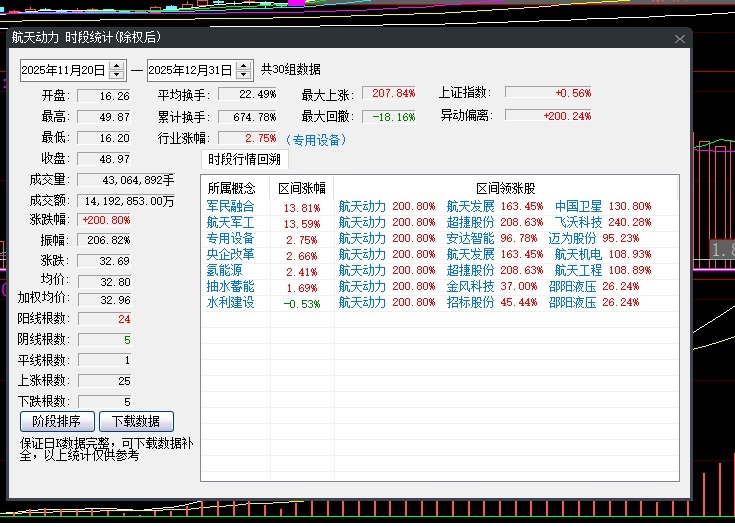Viewport: 735px width, 527px height.
Task: Decrease the end date with down arrow
Action: (x=243, y=75)
